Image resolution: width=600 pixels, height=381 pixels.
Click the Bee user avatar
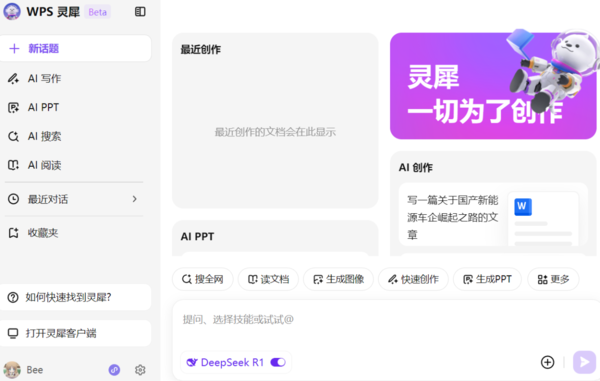pyautogui.click(x=12, y=370)
